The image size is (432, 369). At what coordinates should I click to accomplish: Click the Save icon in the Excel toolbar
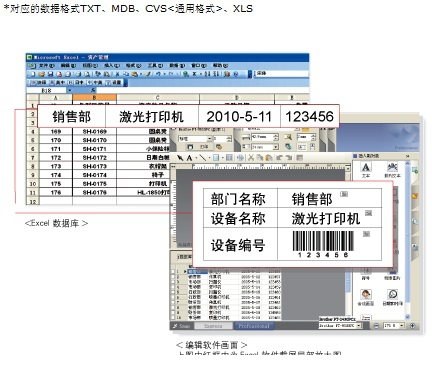51,74
